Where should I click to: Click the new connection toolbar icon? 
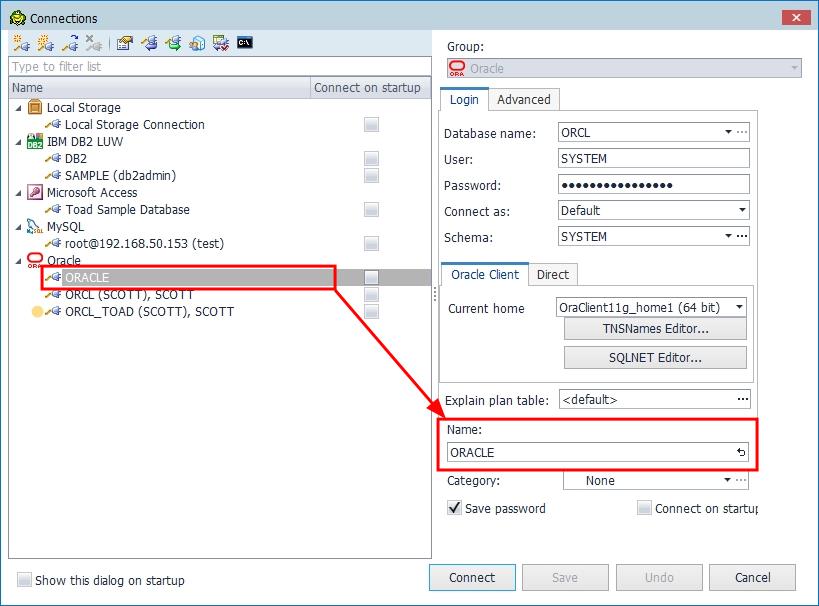pyautogui.click(x=20, y=43)
